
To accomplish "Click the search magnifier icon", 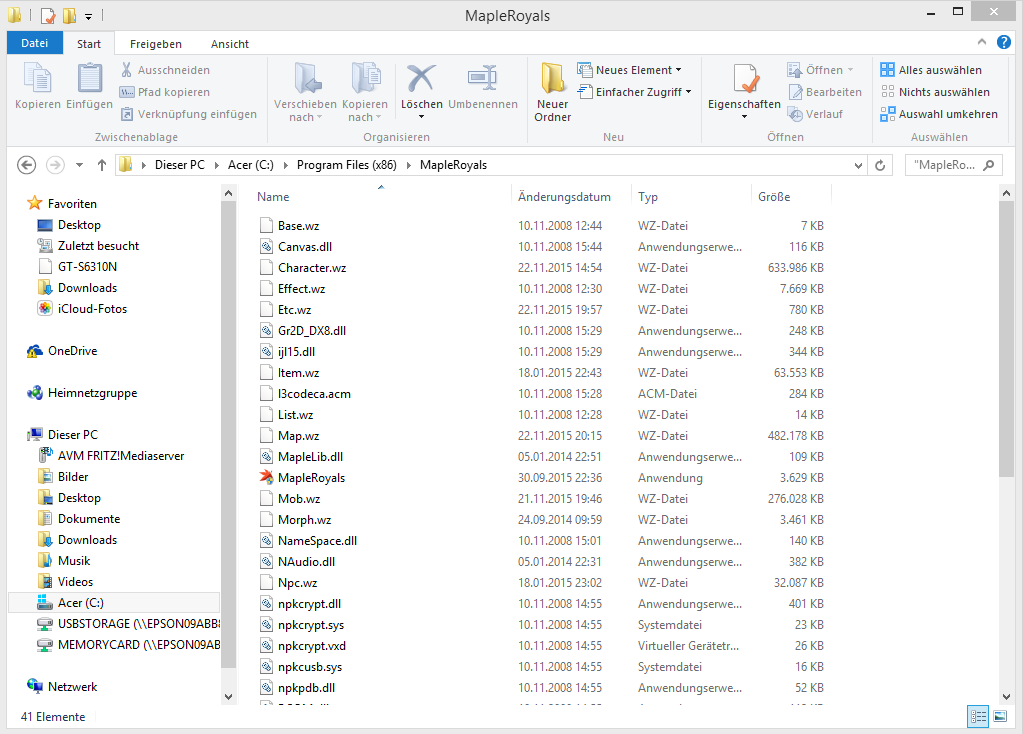I will (989, 165).
